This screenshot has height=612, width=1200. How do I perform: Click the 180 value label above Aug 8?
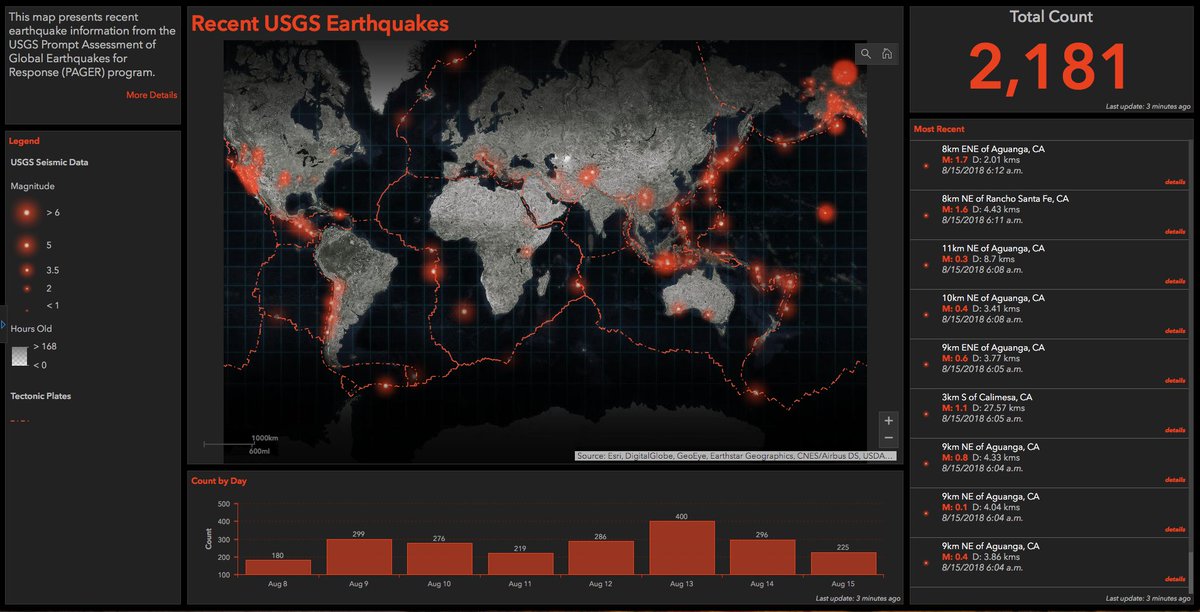(x=278, y=555)
